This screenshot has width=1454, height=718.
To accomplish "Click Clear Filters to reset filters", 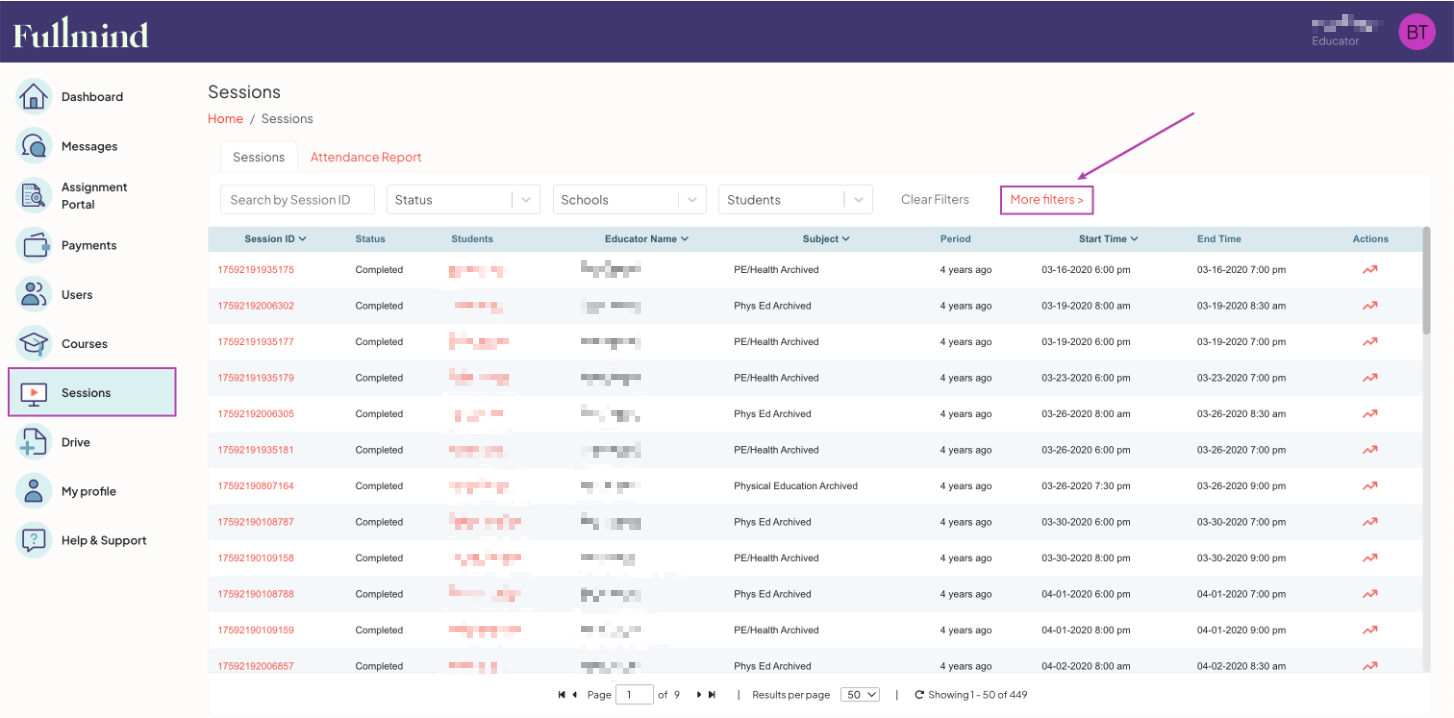I will [934, 199].
